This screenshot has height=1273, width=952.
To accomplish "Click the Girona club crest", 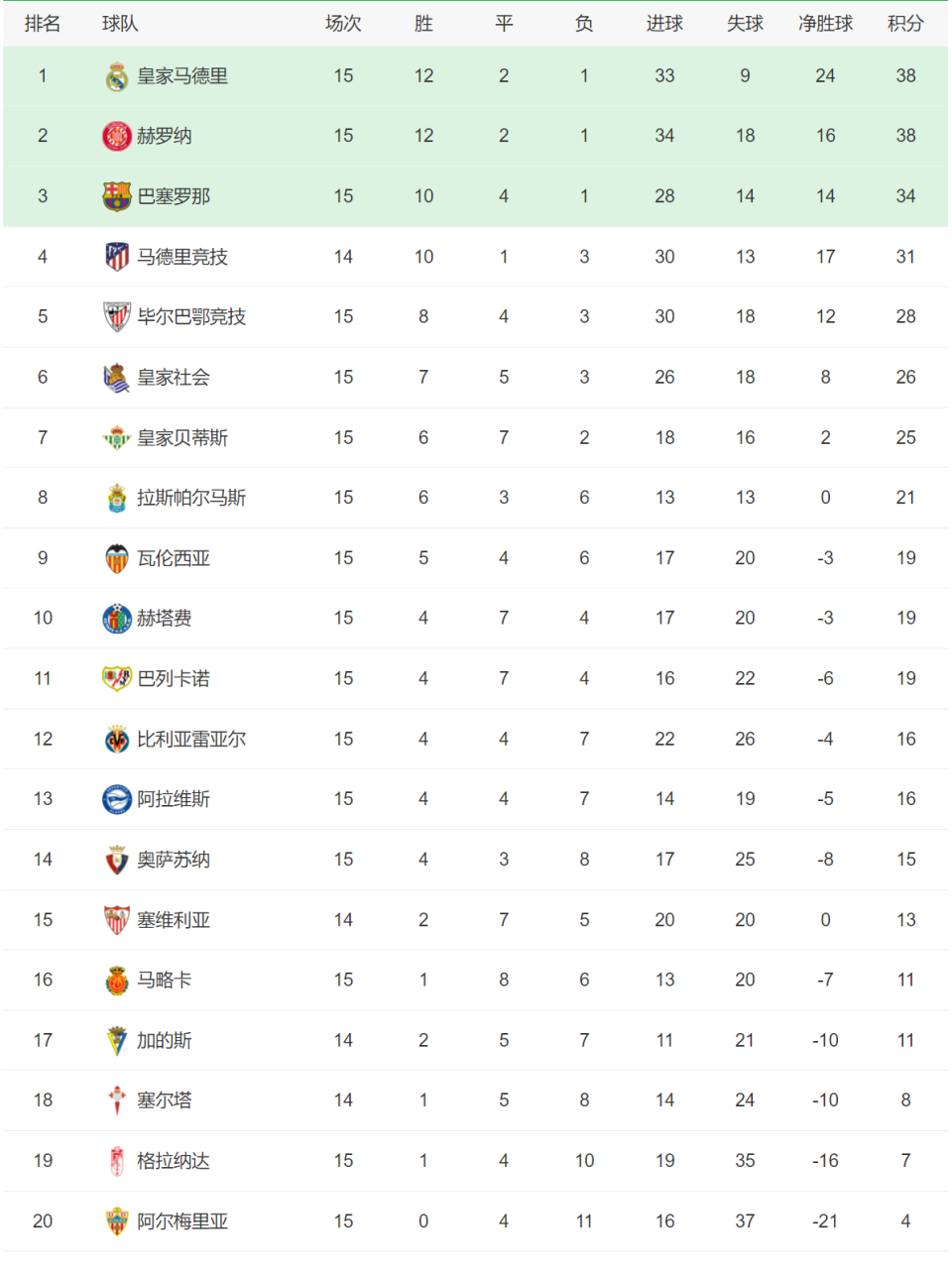I will [x=117, y=136].
